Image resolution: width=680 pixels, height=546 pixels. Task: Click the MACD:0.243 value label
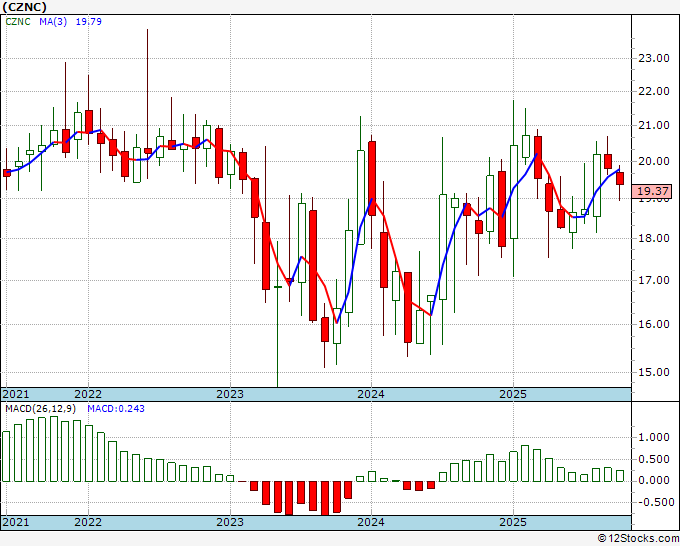pyautogui.click(x=116, y=409)
